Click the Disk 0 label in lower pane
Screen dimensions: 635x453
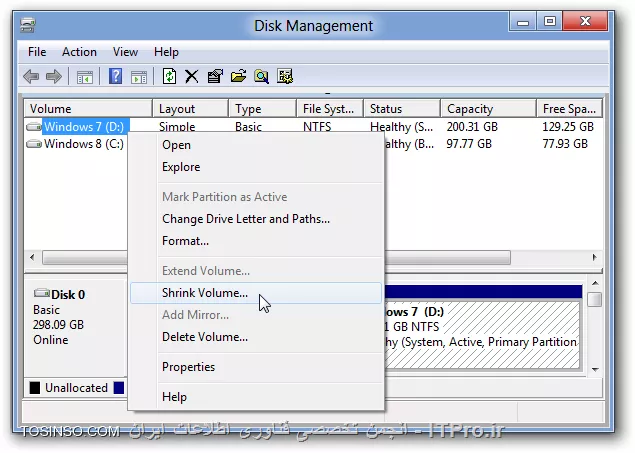(68, 295)
